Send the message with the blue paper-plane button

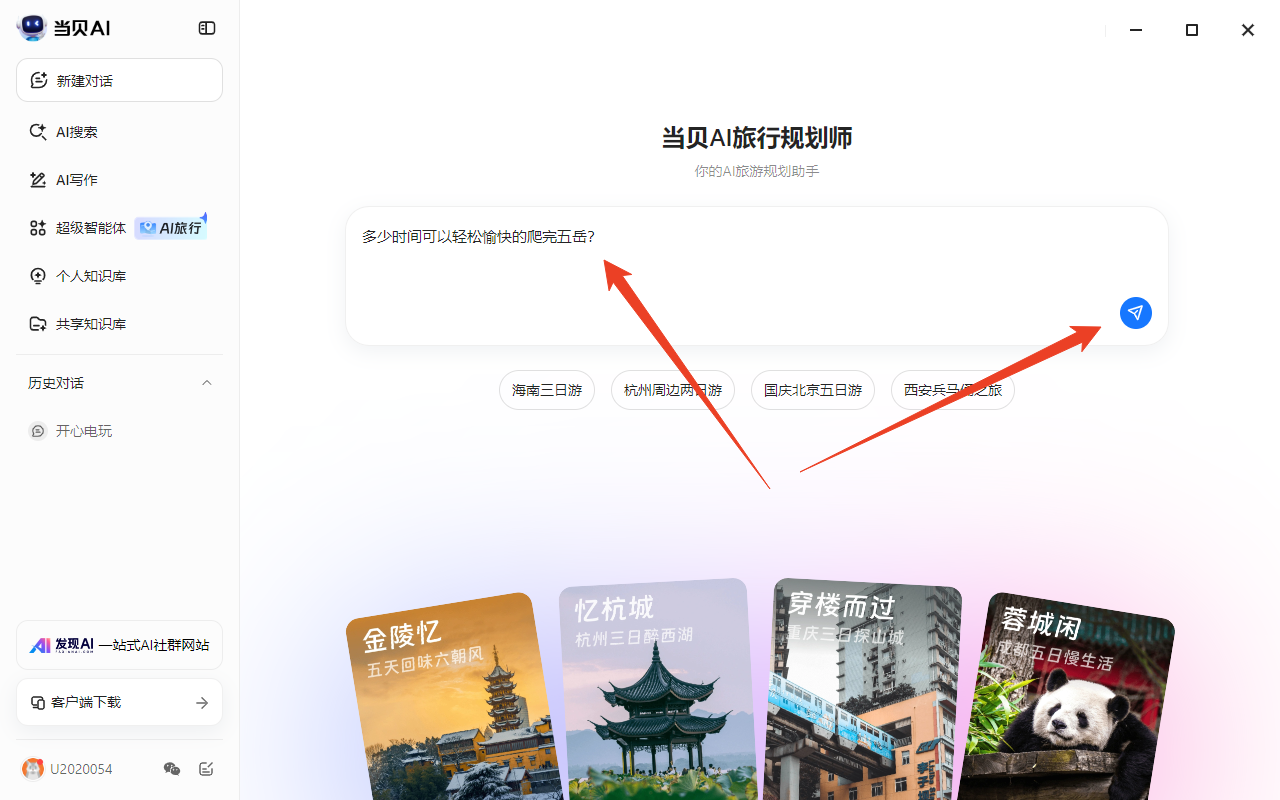point(1136,313)
